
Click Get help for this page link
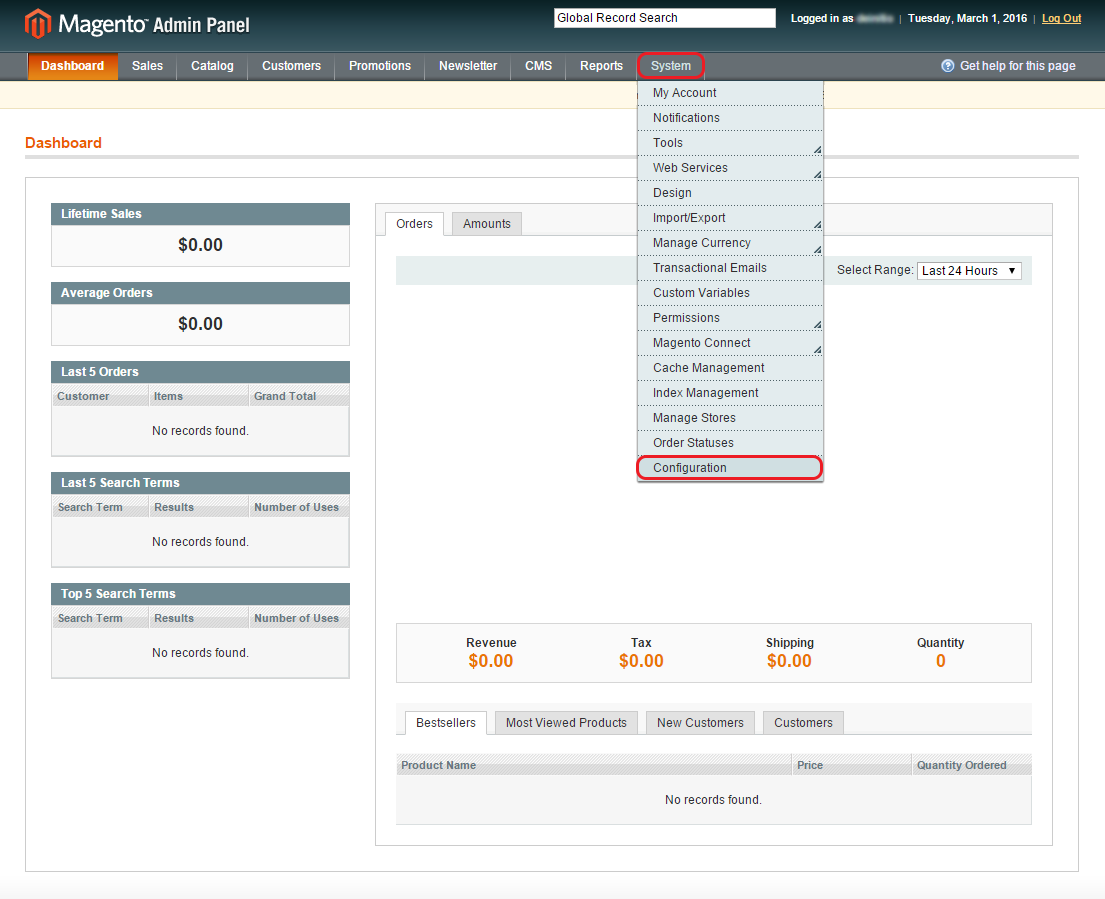pyautogui.click(x=1018, y=66)
